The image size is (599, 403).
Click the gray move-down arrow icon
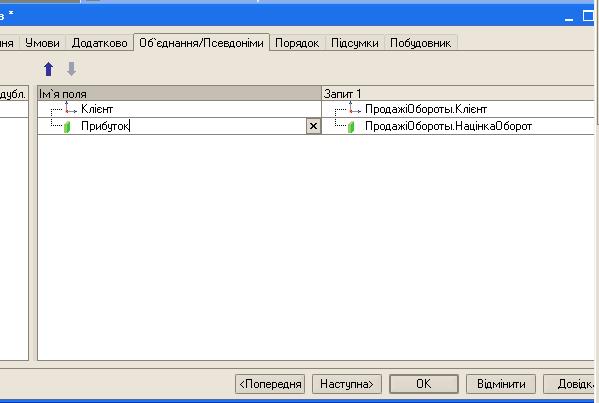click(x=71, y=69)
